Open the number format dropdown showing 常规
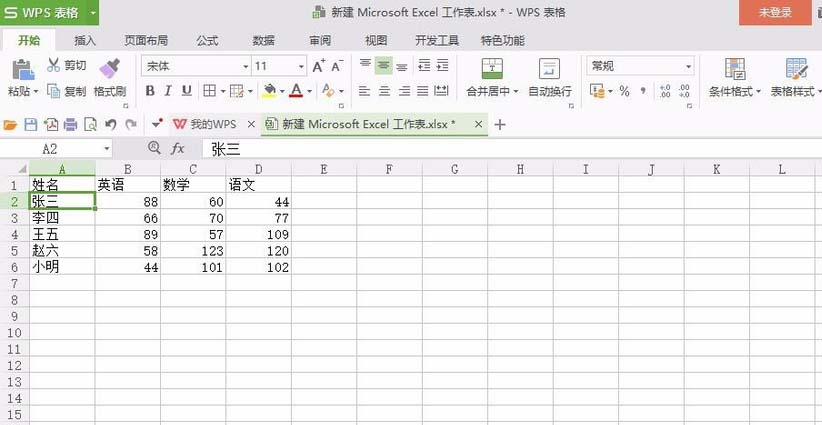The width and height of the screenshot is (822, 425). click(x=640, y=66)
